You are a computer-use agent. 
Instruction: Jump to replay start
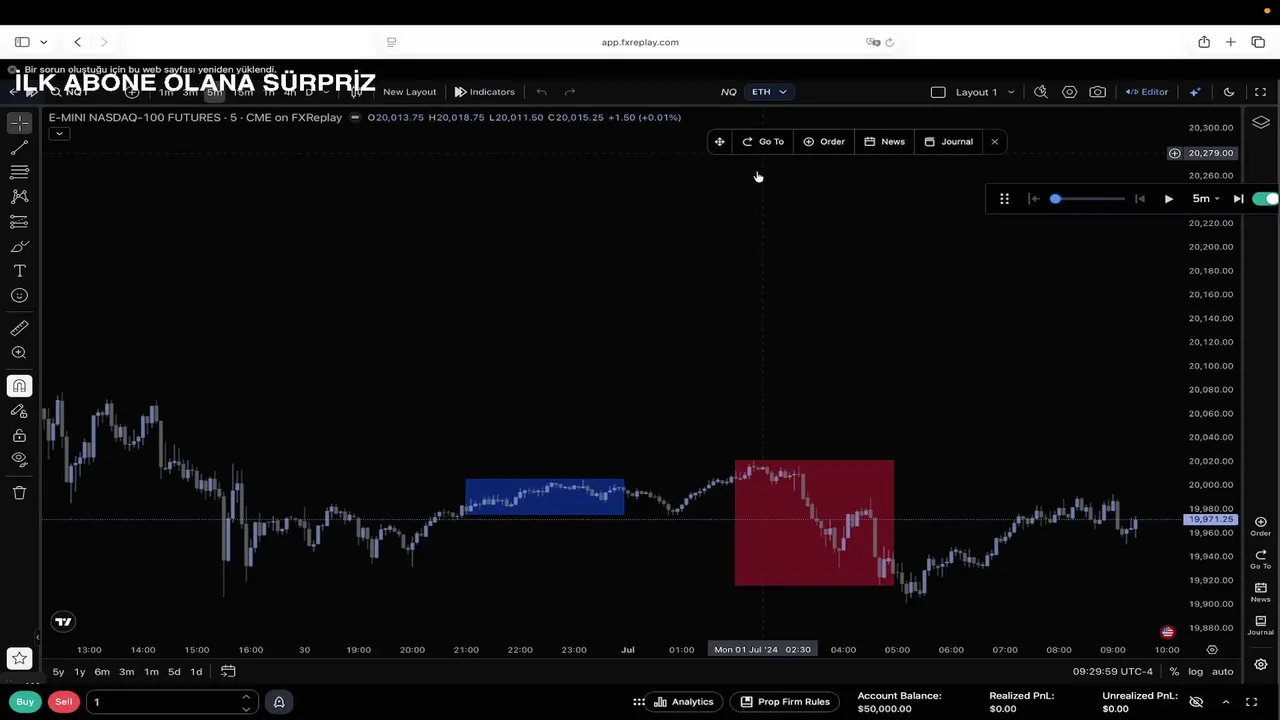(x=1033, y=199)
